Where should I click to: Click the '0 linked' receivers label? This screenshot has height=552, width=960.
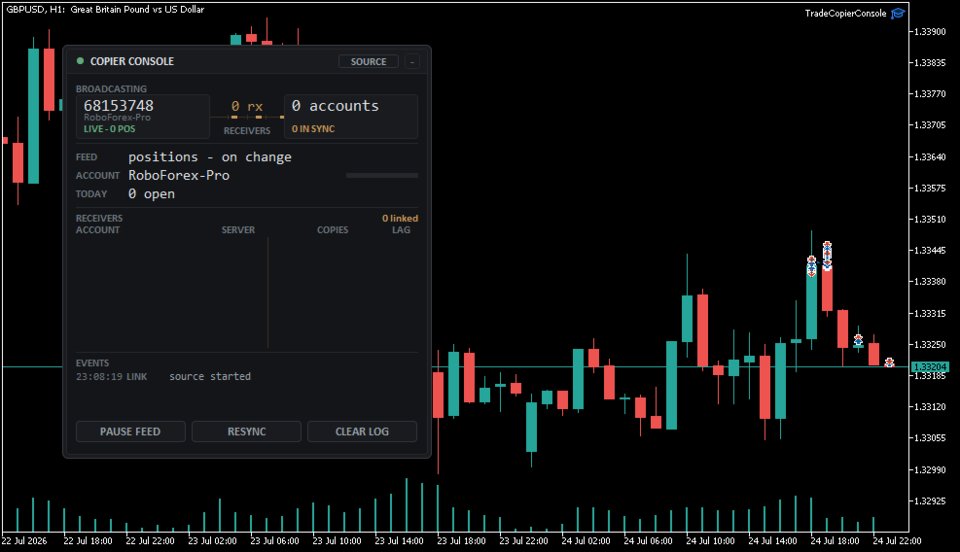coord(400,218)
